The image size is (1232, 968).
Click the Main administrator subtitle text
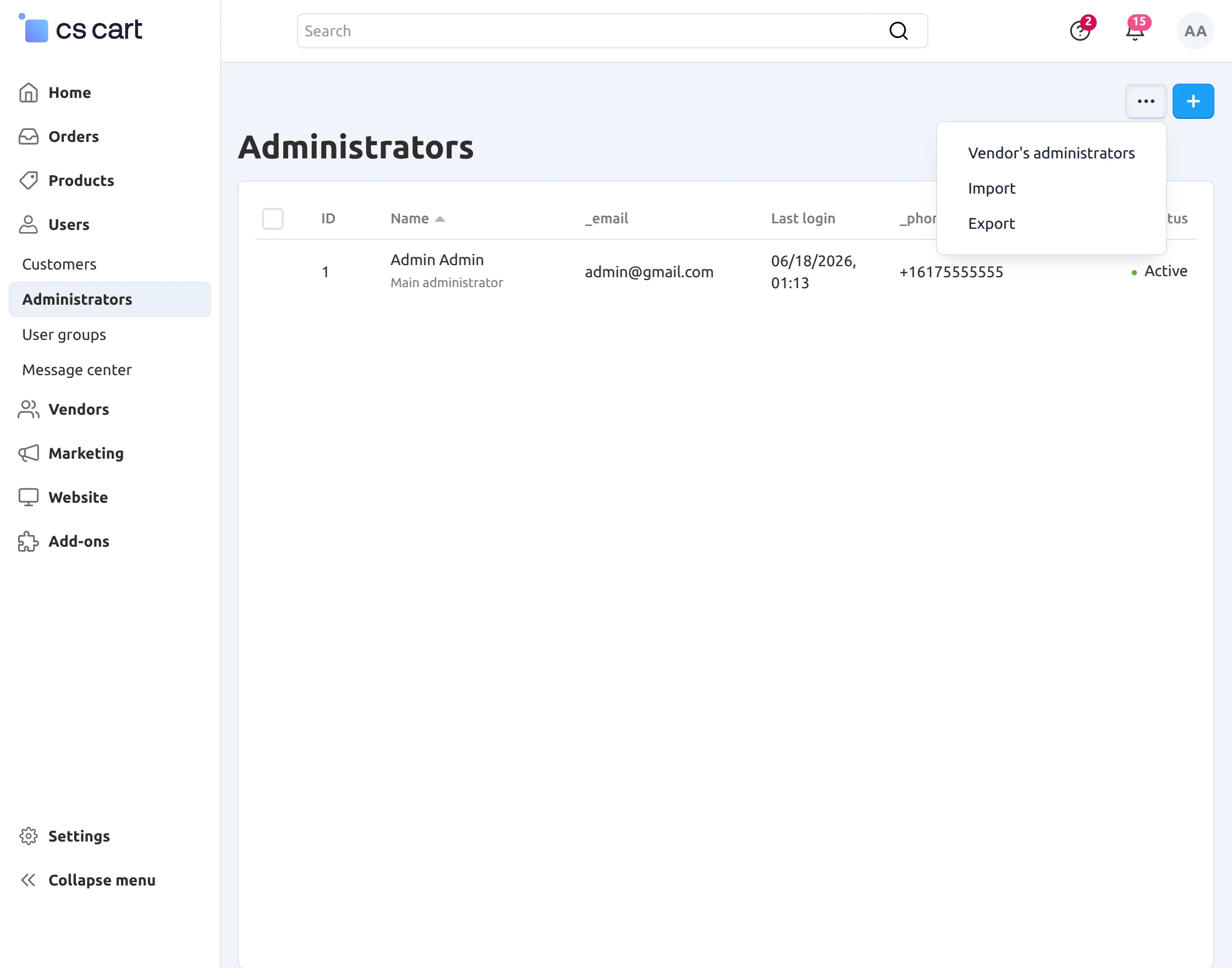coord(447,282)
